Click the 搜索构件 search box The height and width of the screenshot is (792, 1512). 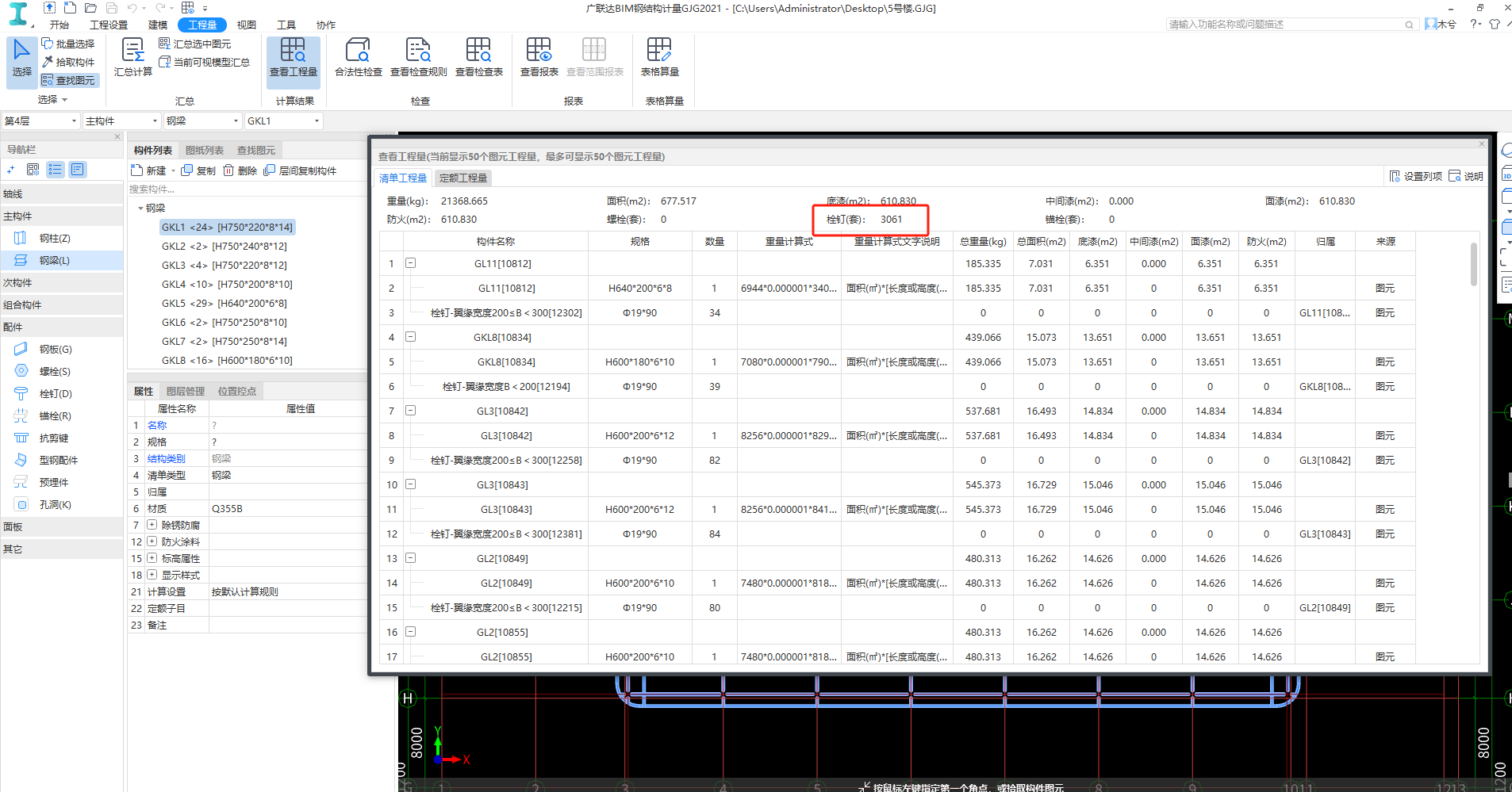click(247, 189)
